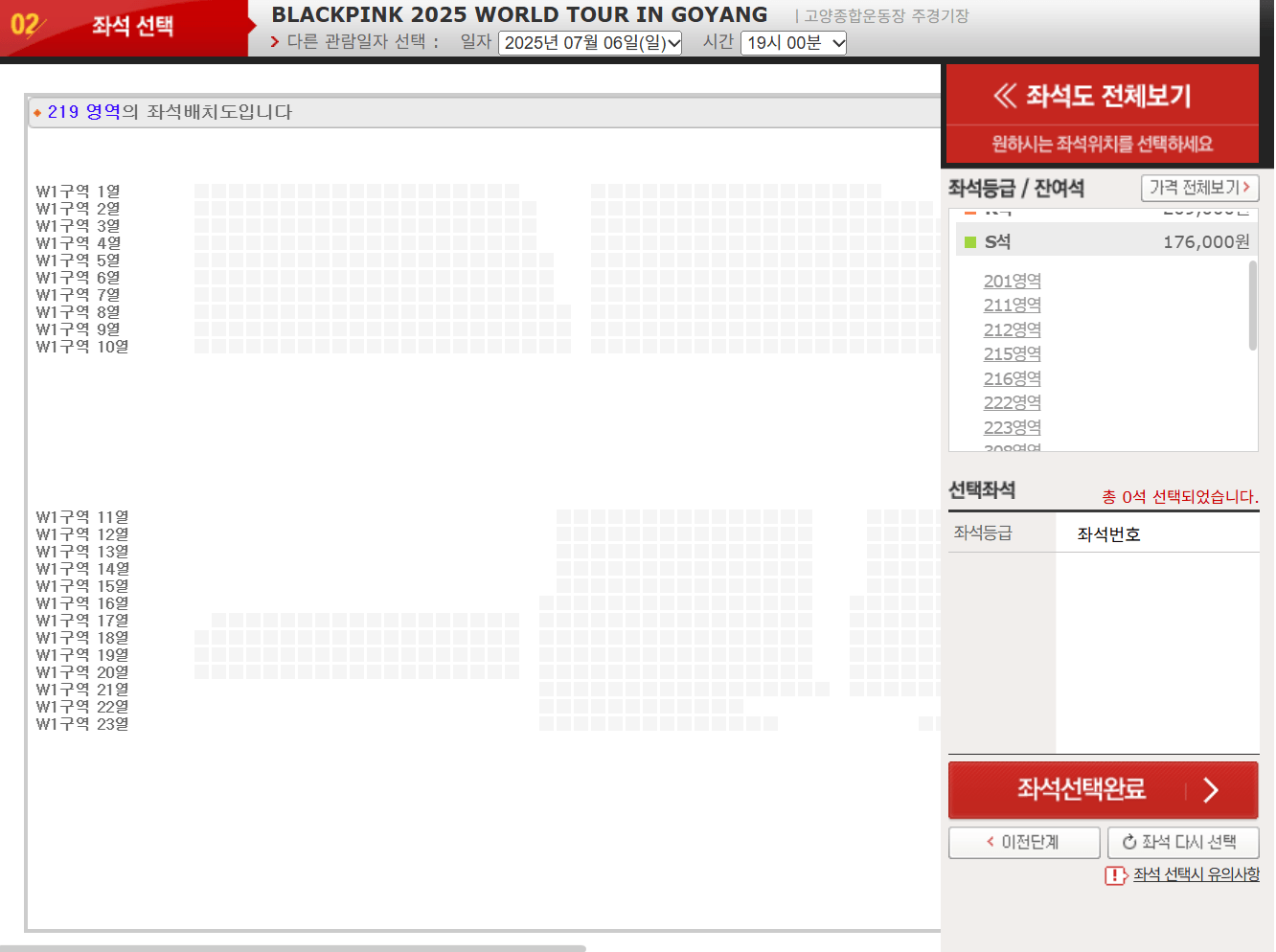
Task: Click the double chevron icon beside 좌석도 전체보기
Action: (x=1004, y=95)
